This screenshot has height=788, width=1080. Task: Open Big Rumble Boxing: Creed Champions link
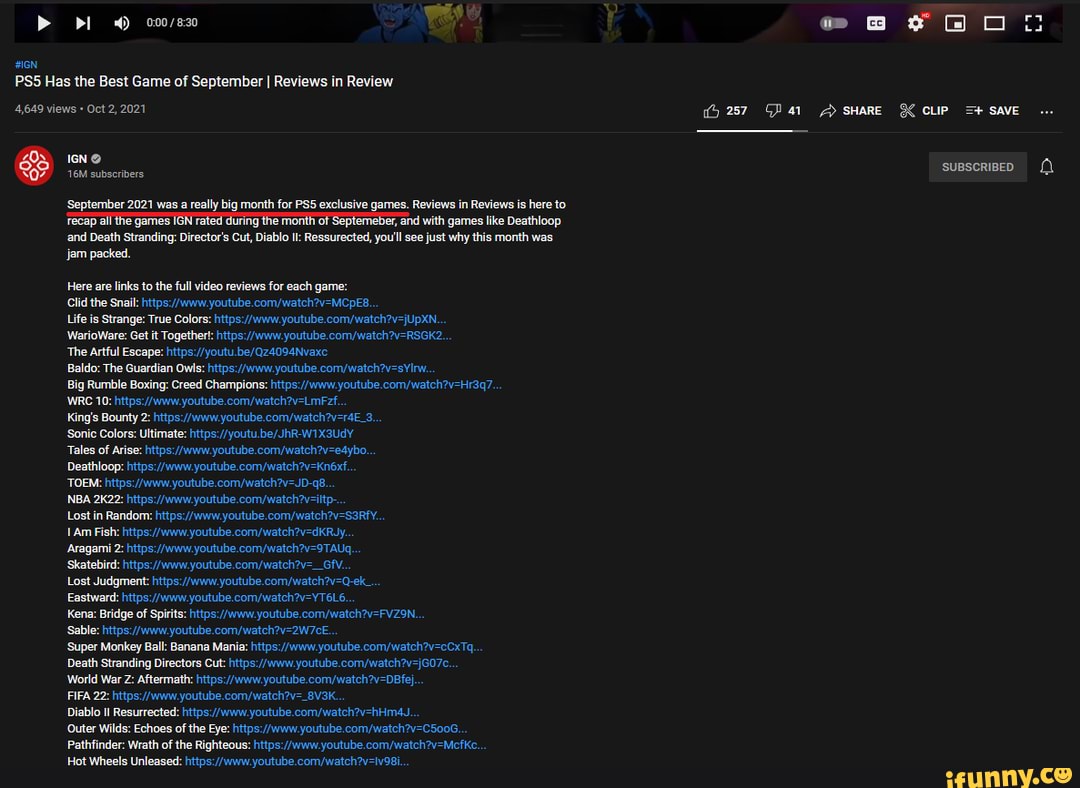pyautogui.click(x=386, y=384)
